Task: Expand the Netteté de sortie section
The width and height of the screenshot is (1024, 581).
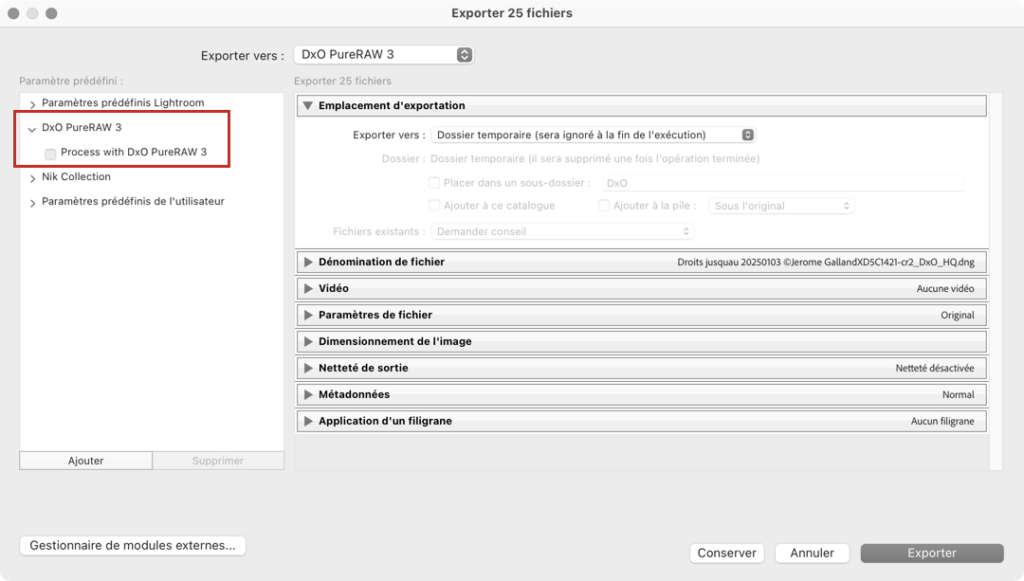Action: [x=308, y=368]
